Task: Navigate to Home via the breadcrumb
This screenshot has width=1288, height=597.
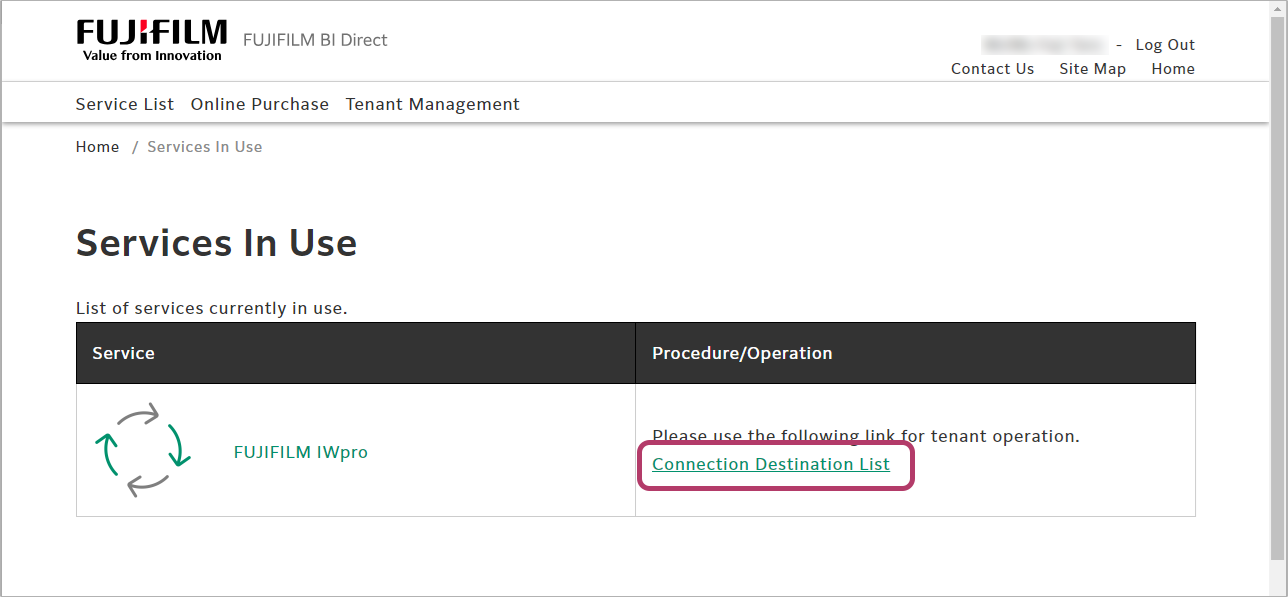Action: [97, 147]
